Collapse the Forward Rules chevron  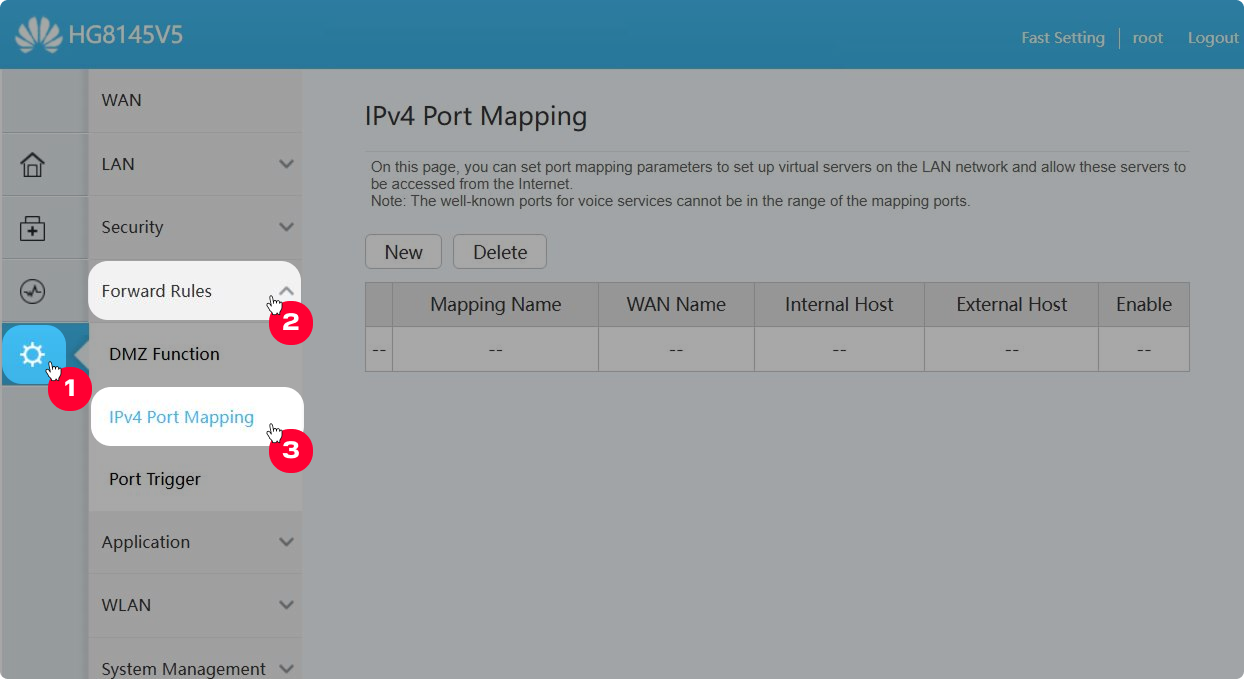pos(286,291)
